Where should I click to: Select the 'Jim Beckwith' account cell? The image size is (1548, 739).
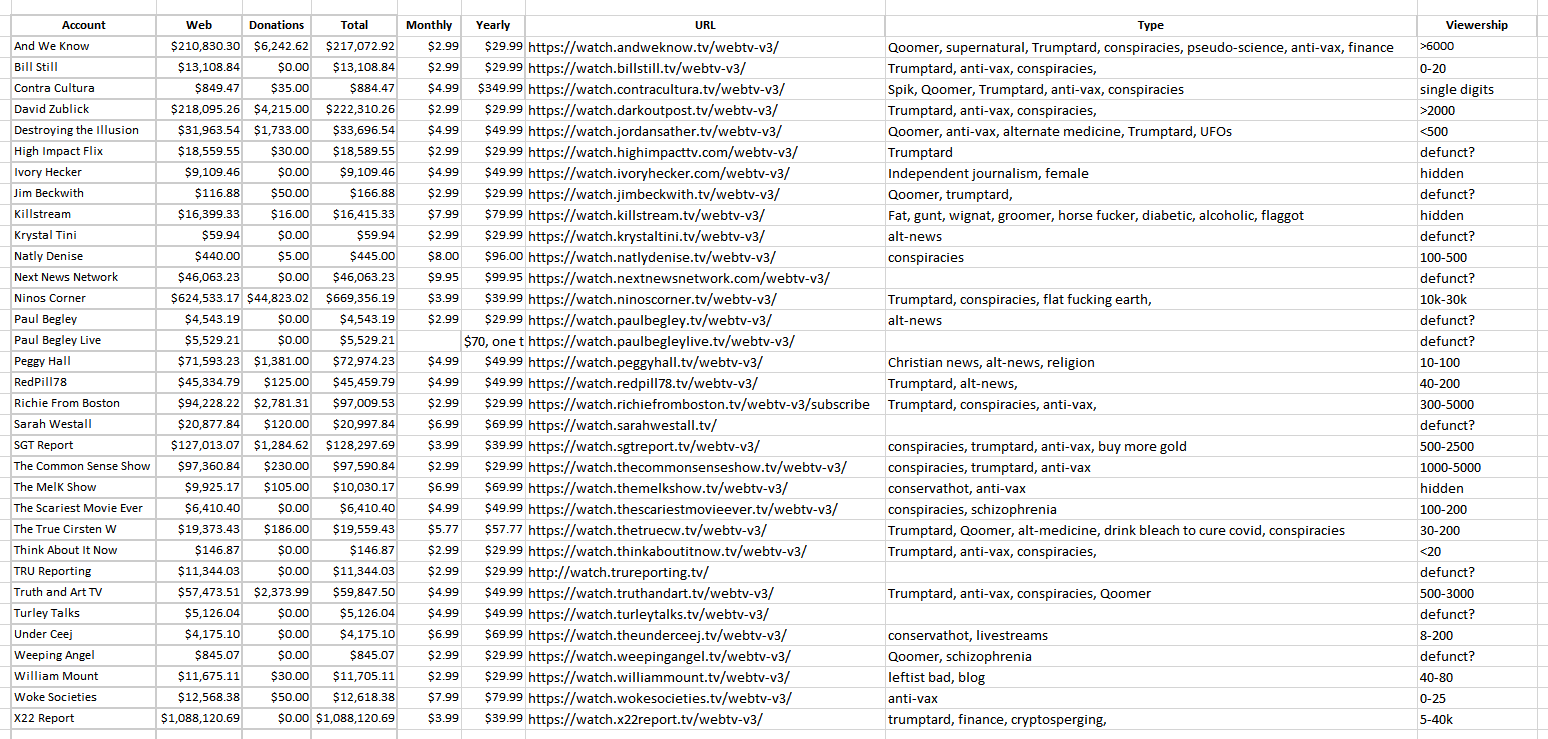(x=83, y=193)
